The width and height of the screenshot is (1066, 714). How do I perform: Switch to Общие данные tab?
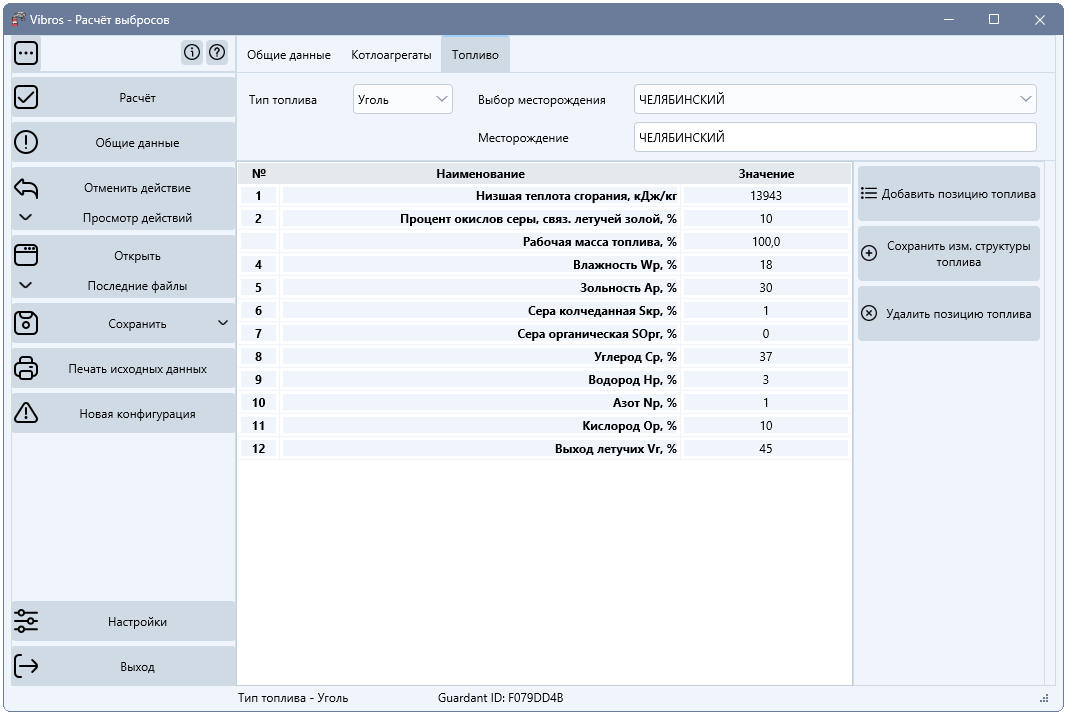(289, 54)
